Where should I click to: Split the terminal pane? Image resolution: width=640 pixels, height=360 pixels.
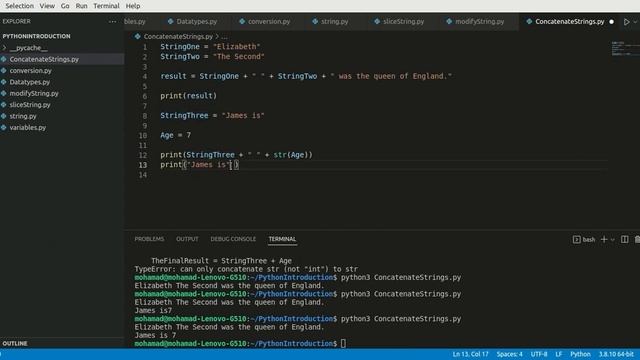[x=624, y=240]
